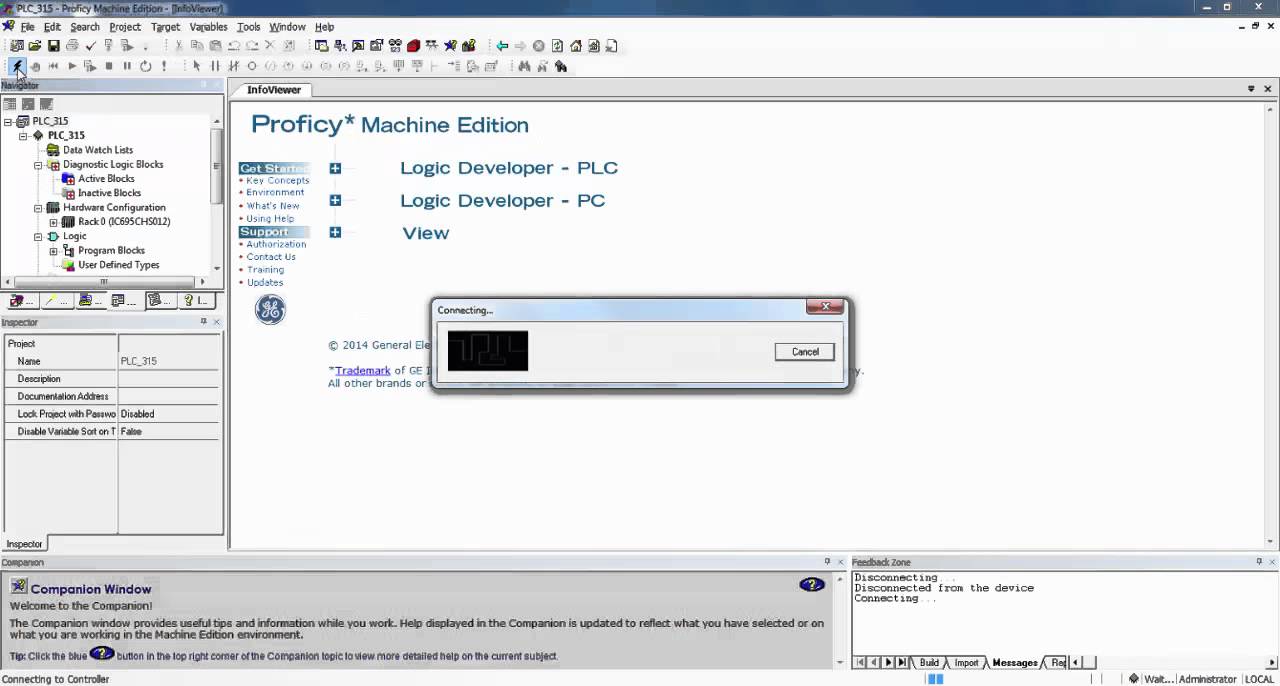Image resolution: width=1280 pixels, height=686 pixels.
Task: Switch to the Import tab in Feedback Zone
Action: click(966, 662)
